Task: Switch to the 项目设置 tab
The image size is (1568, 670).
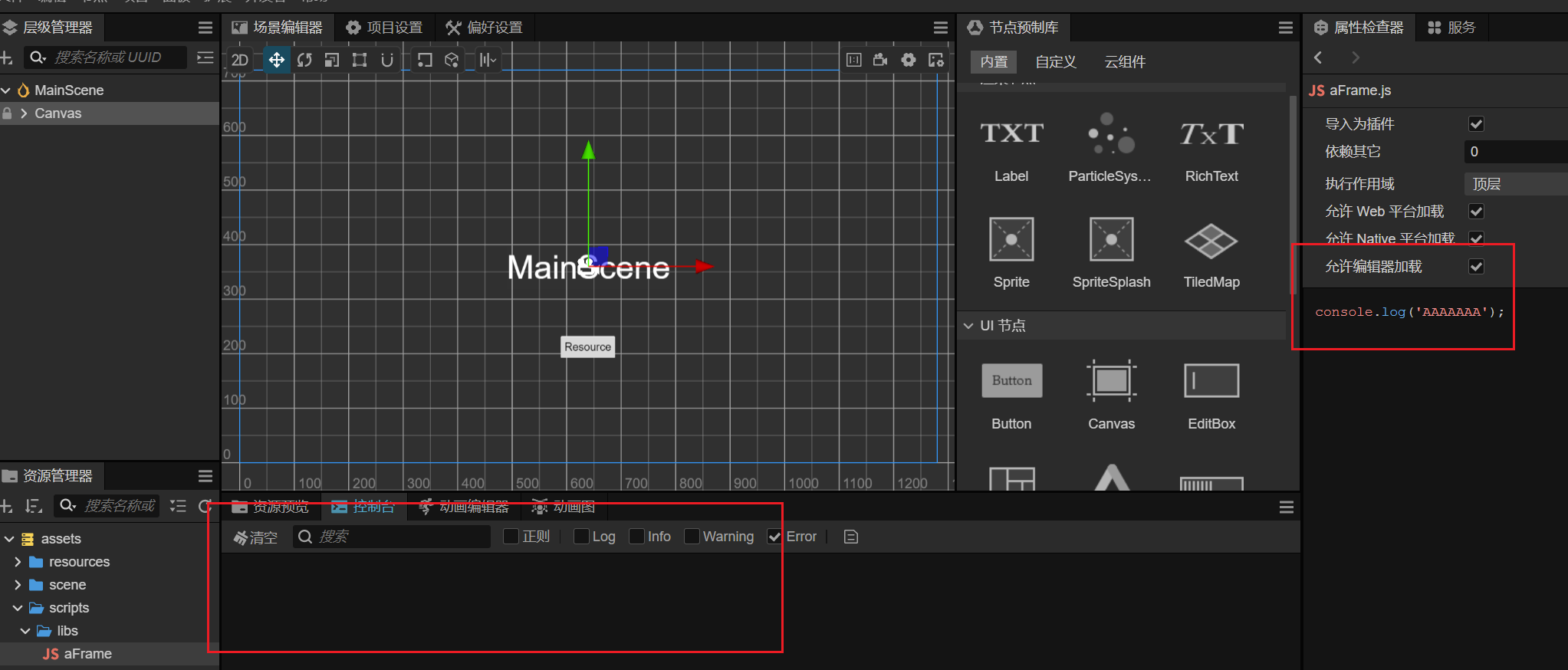Action: pyautogui.click(x=384, y=28)
